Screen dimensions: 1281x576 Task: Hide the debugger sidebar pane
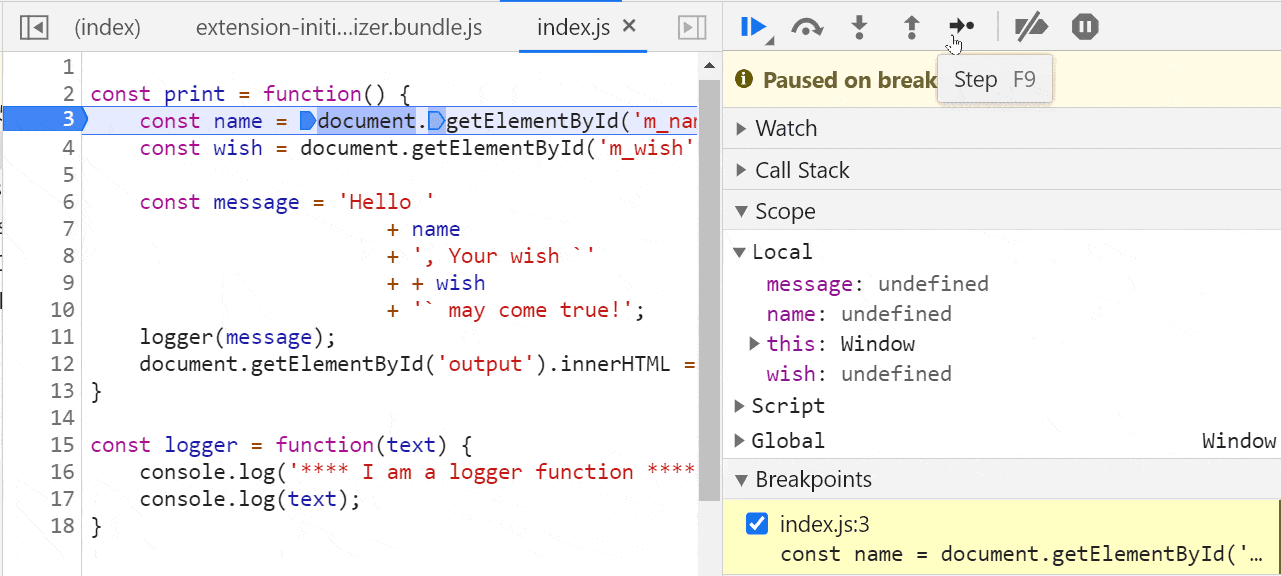pyautogui.click(x=692, y=27)
